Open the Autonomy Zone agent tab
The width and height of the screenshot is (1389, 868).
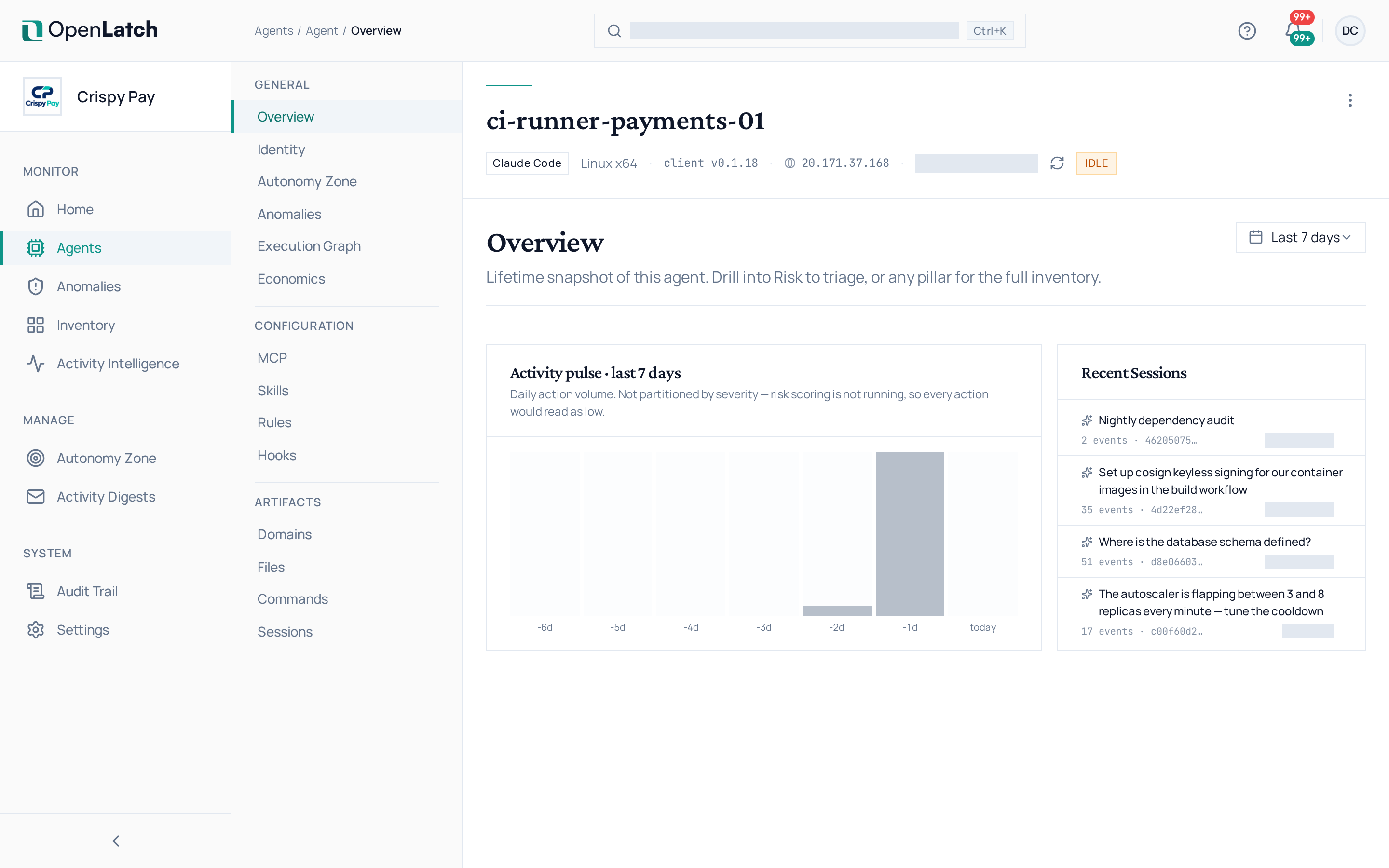[x=347, y=181]
